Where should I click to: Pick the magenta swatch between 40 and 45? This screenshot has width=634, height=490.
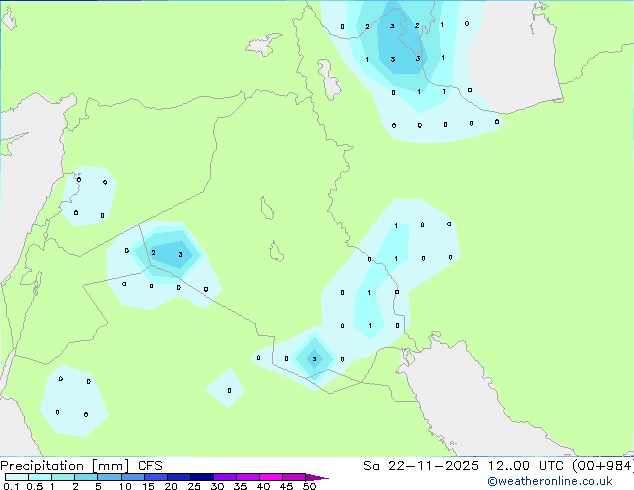(271, 477)
